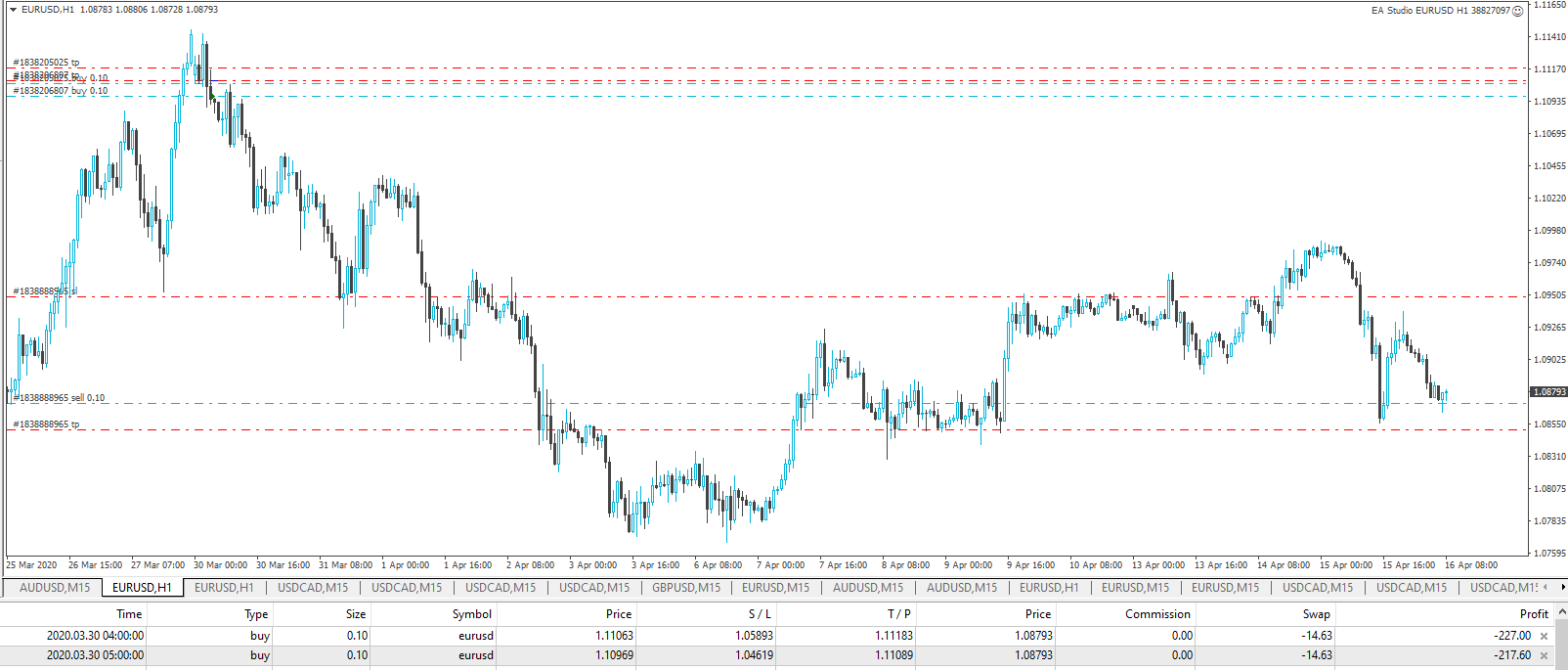
Task: Click the T / P column header
Action: click(898, 614)
